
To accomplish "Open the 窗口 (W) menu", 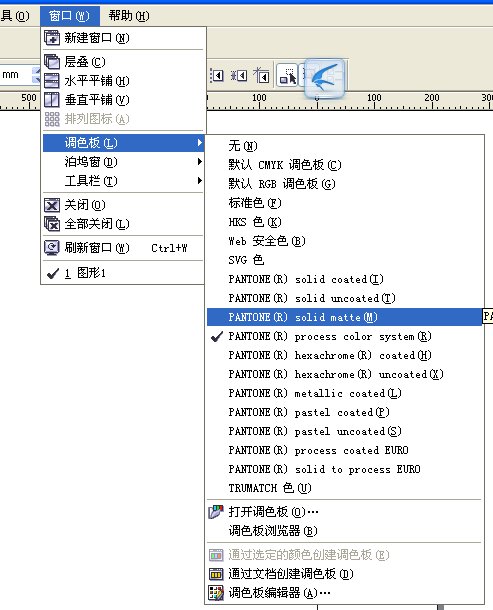I will click(69, 16).
